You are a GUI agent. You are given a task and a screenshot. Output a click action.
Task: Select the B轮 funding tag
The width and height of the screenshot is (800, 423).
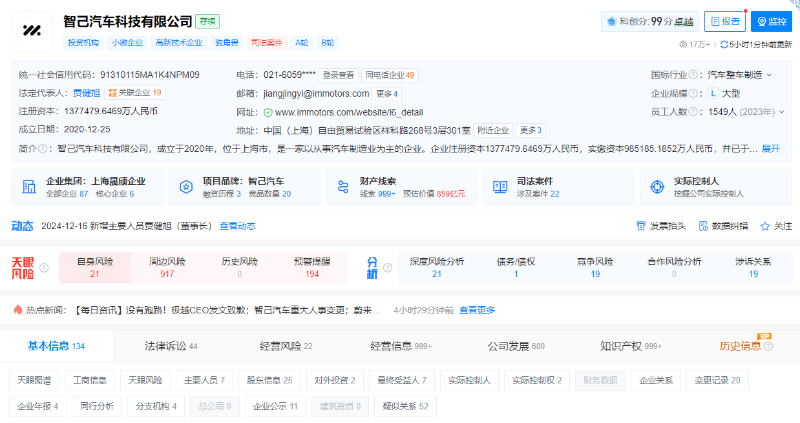point(328,43)
